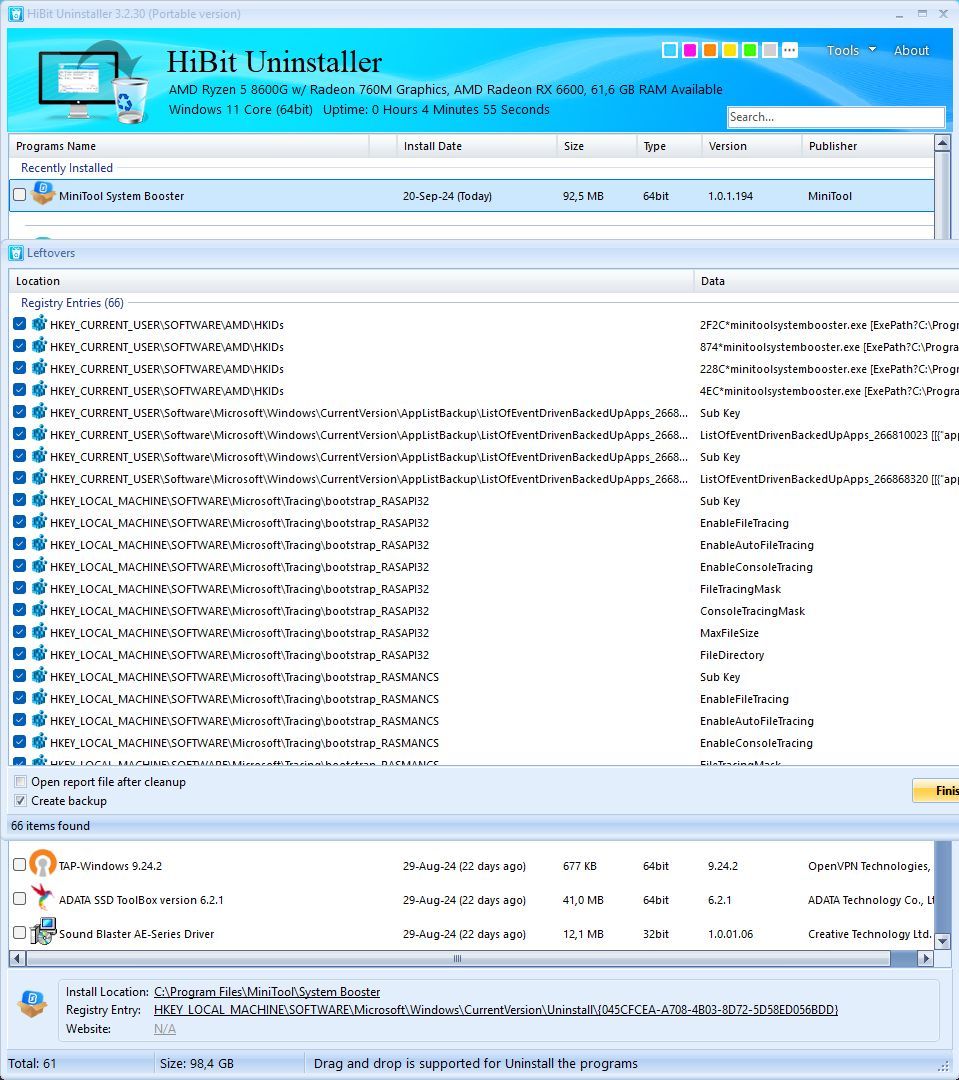Click registry icon for bootstrap_RASMANCS EnableConsoleTracing entry

pyautogui.click(x=39, y=742)
